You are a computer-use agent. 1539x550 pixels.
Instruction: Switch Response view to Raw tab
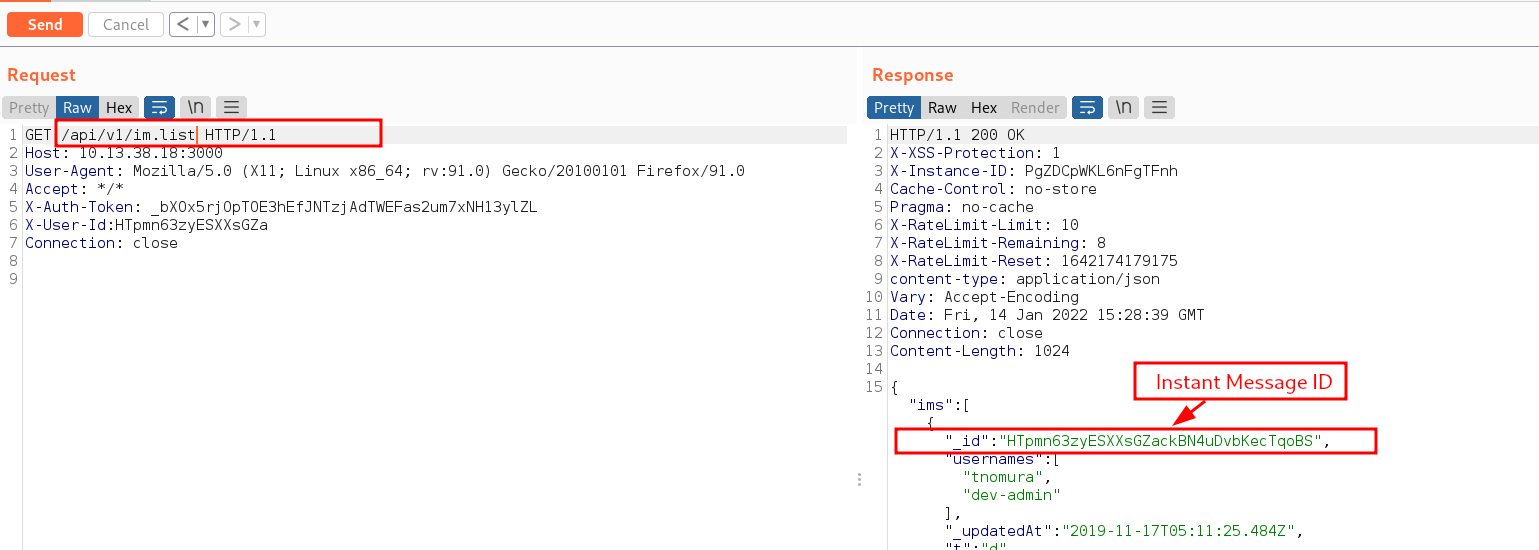coord(942,107)
